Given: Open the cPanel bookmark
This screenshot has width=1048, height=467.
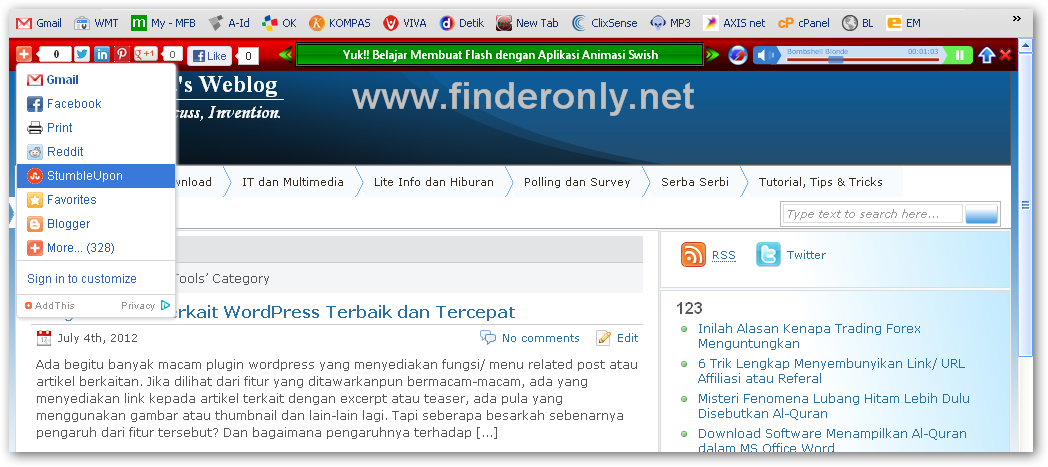Looking at the screenshot, I should click(804, 23).
